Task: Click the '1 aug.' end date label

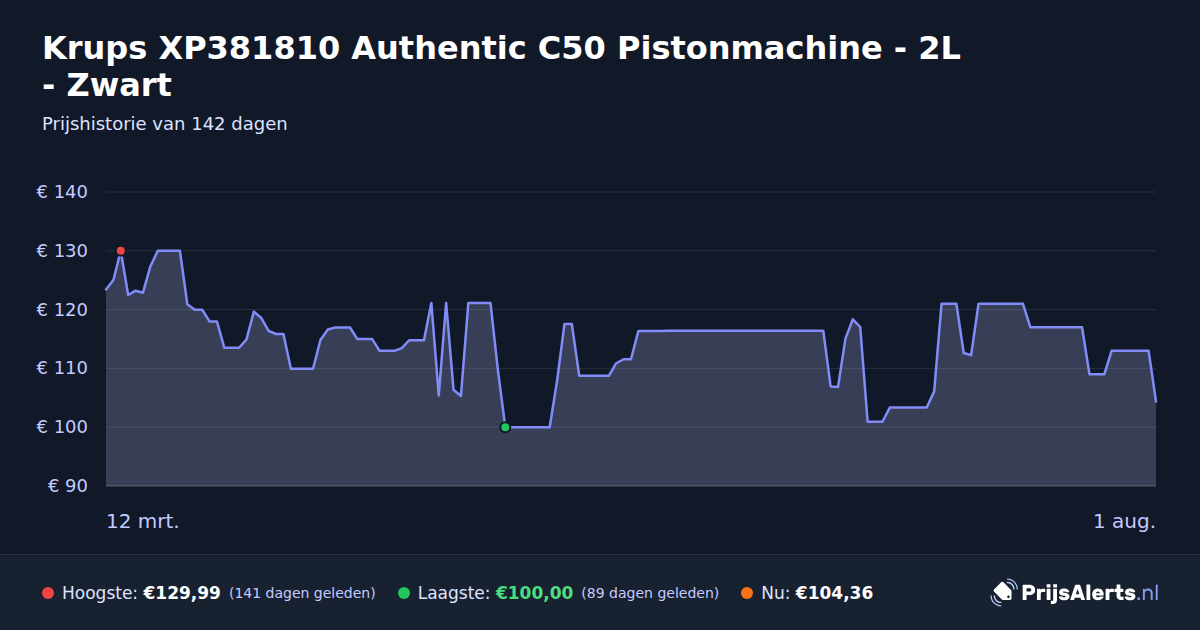Action: tap(1124, 522)
